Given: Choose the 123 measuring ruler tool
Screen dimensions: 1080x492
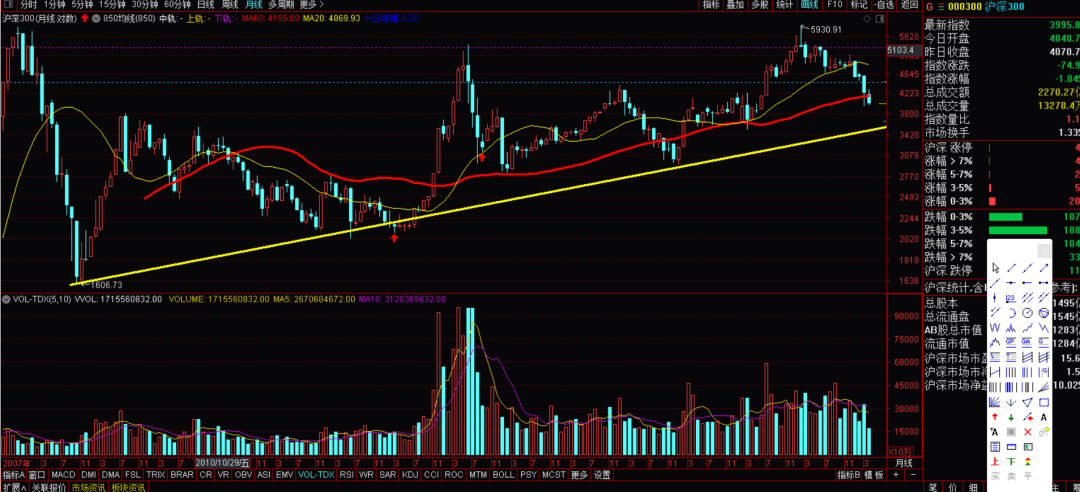Looking at the screenshot, I should (x=1011, y=298).
